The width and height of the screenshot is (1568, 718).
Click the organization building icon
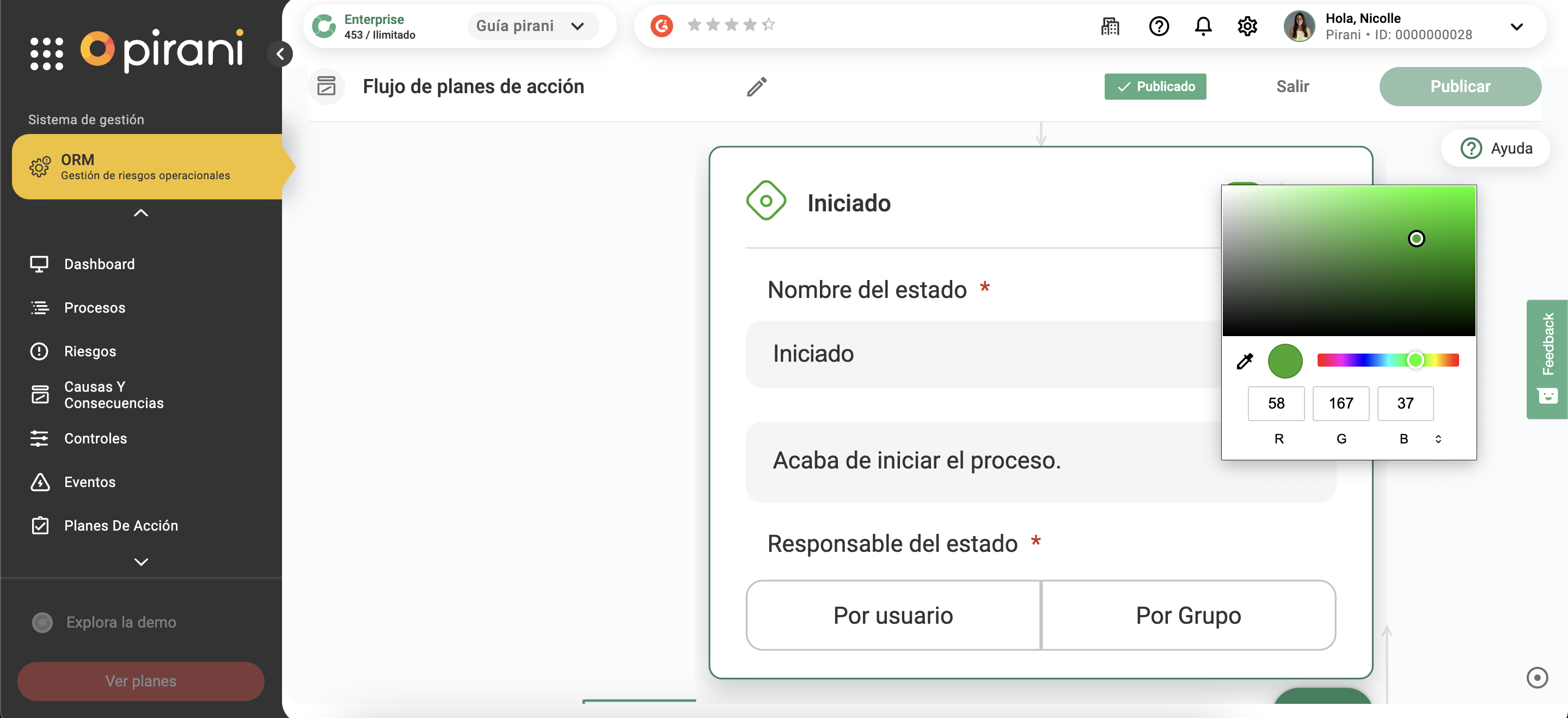(1110, 26)
